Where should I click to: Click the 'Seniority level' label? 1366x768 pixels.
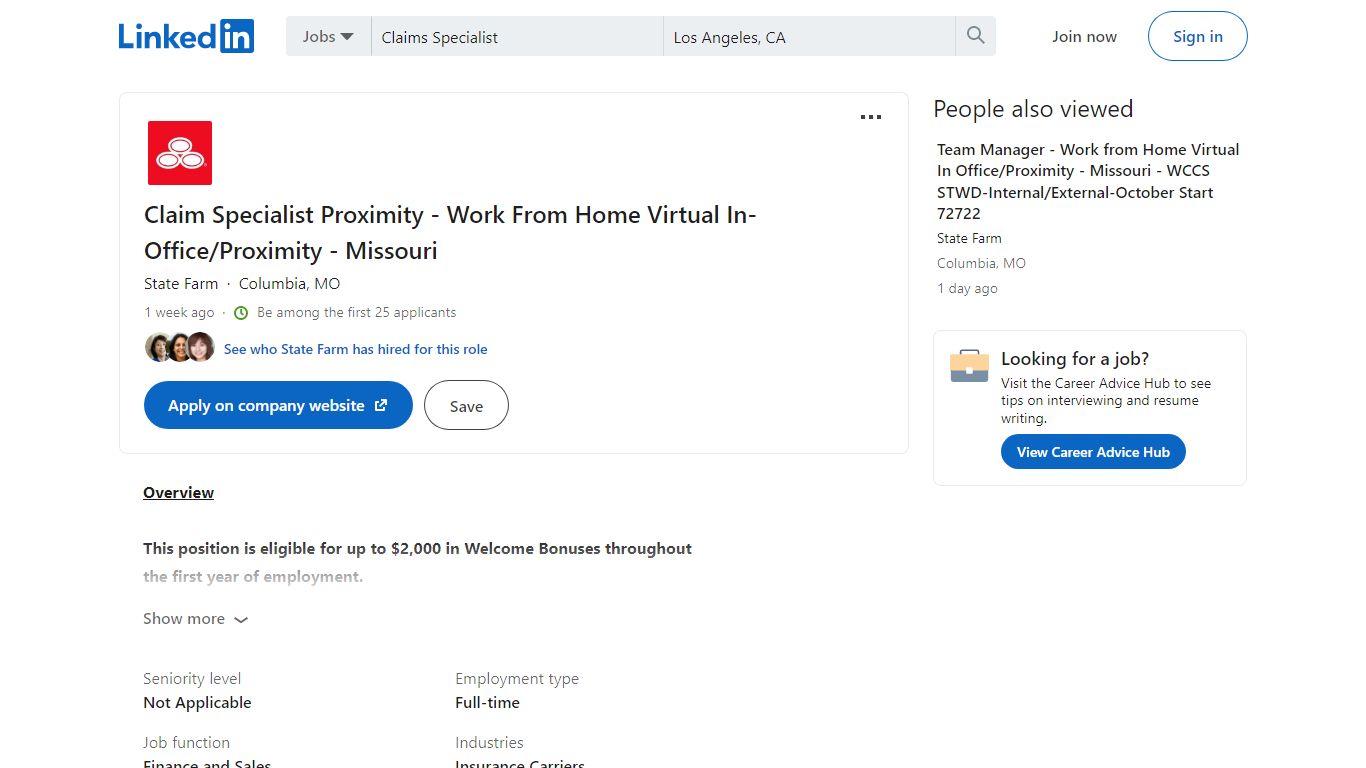(x=192, y=679)
